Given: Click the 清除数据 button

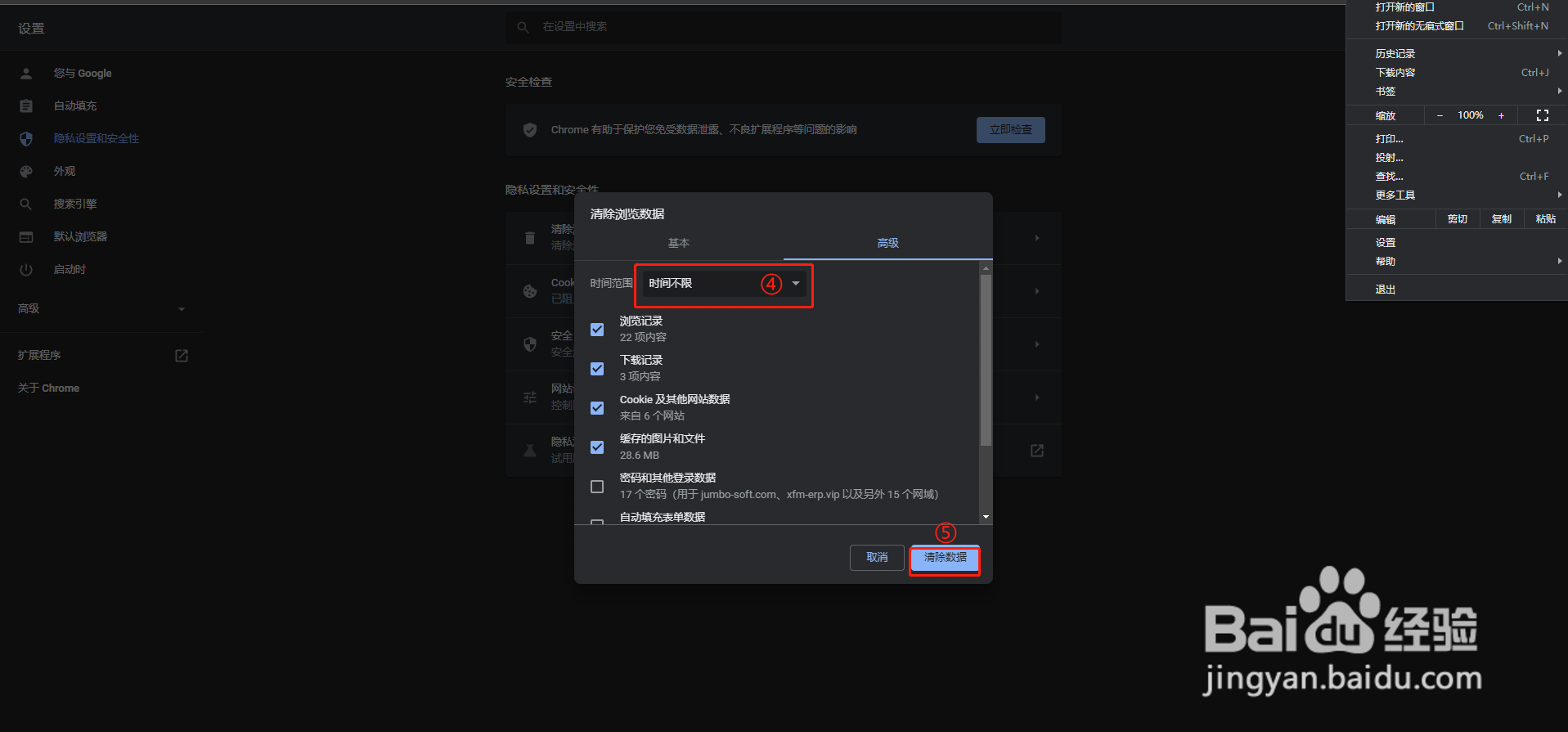Looking at the screenshot, I should pyautogui.click(x=945, y=558).
